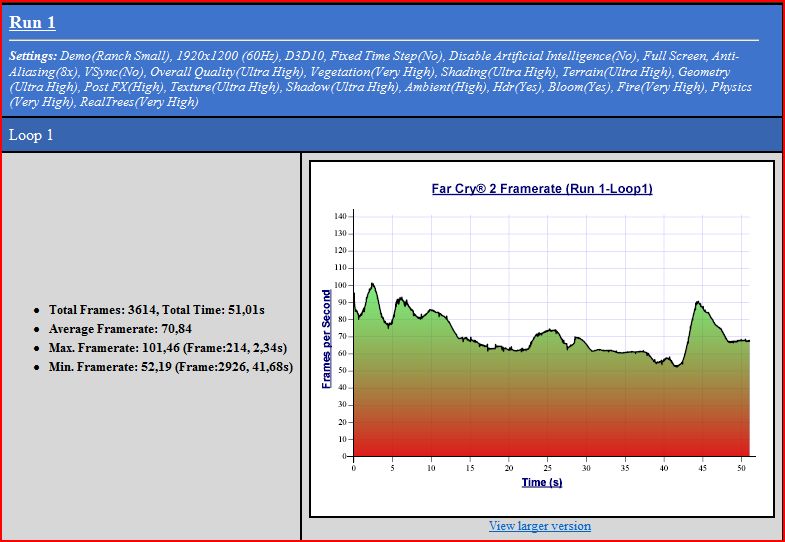This screenshot has height=542, width=785.
Task: Click the 'RealTrees(Very High)' setting text
Action: [x=139, y=103]
